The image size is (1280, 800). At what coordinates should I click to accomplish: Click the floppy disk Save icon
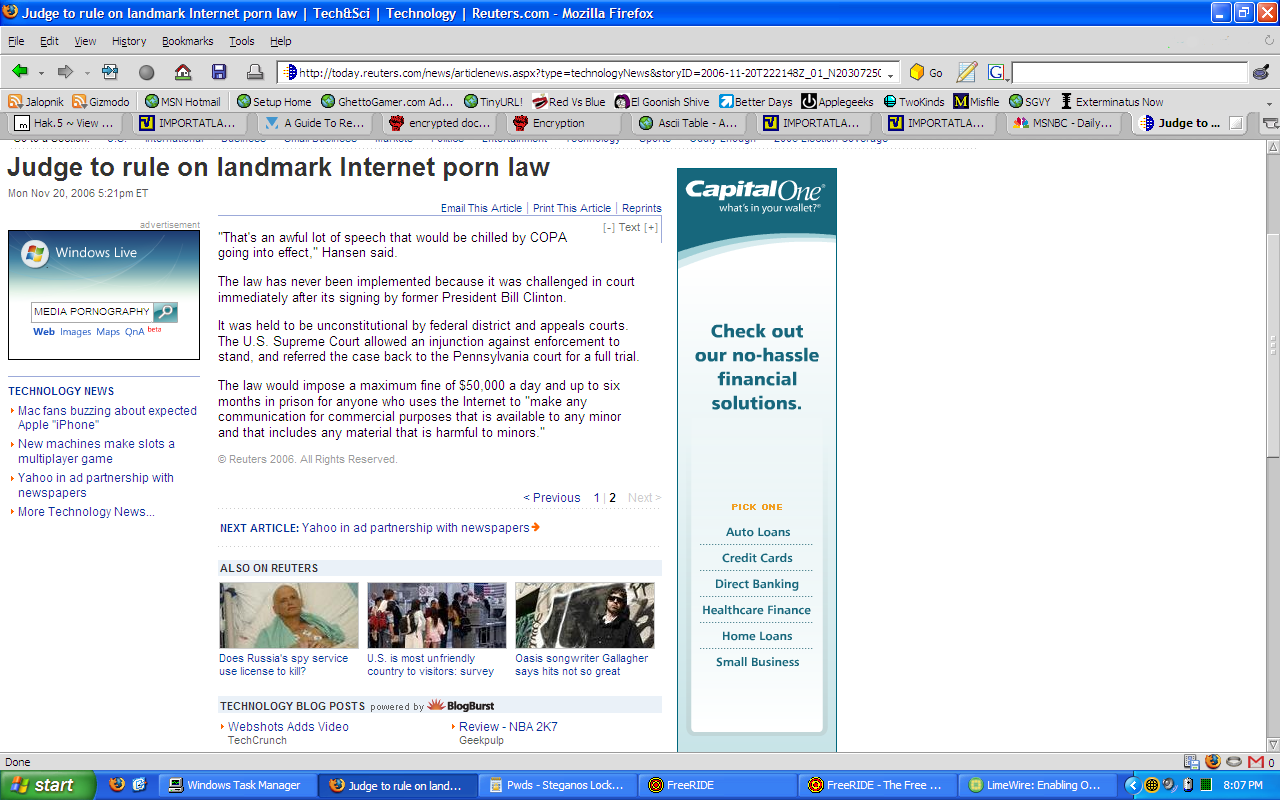(x=219, y=72)
